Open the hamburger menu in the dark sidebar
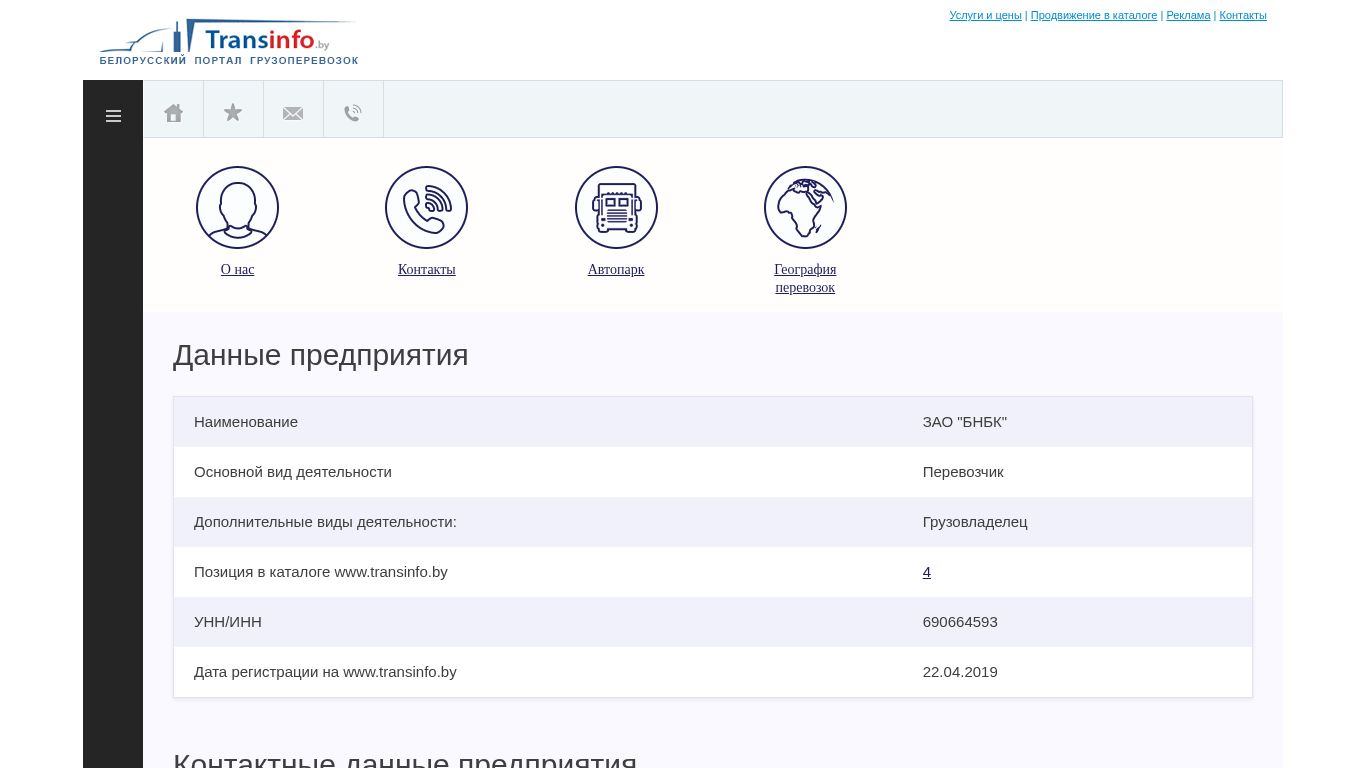Viewport: 1366px width, 768px height. tap(113, 116)
